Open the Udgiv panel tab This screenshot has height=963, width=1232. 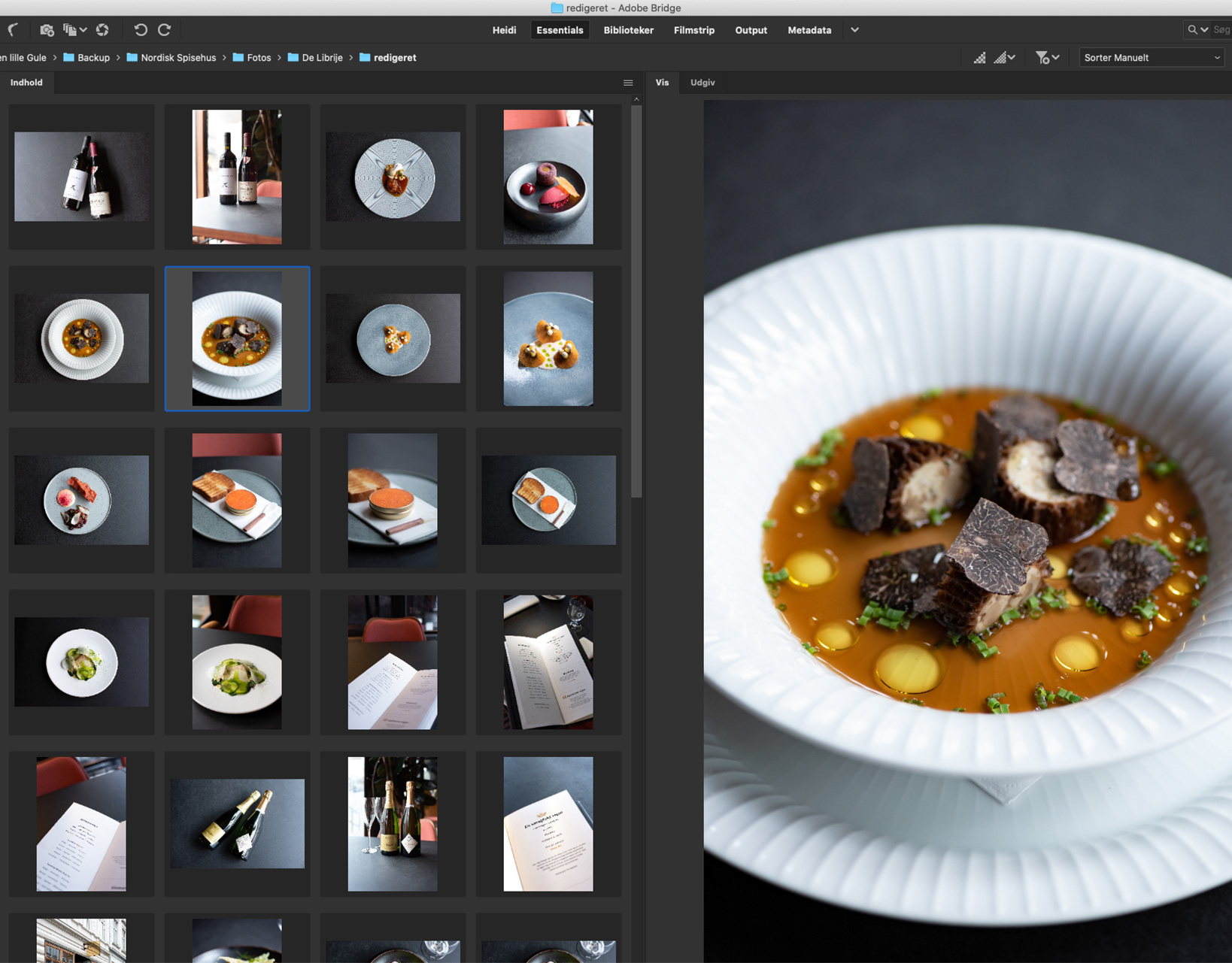point(702,83)
